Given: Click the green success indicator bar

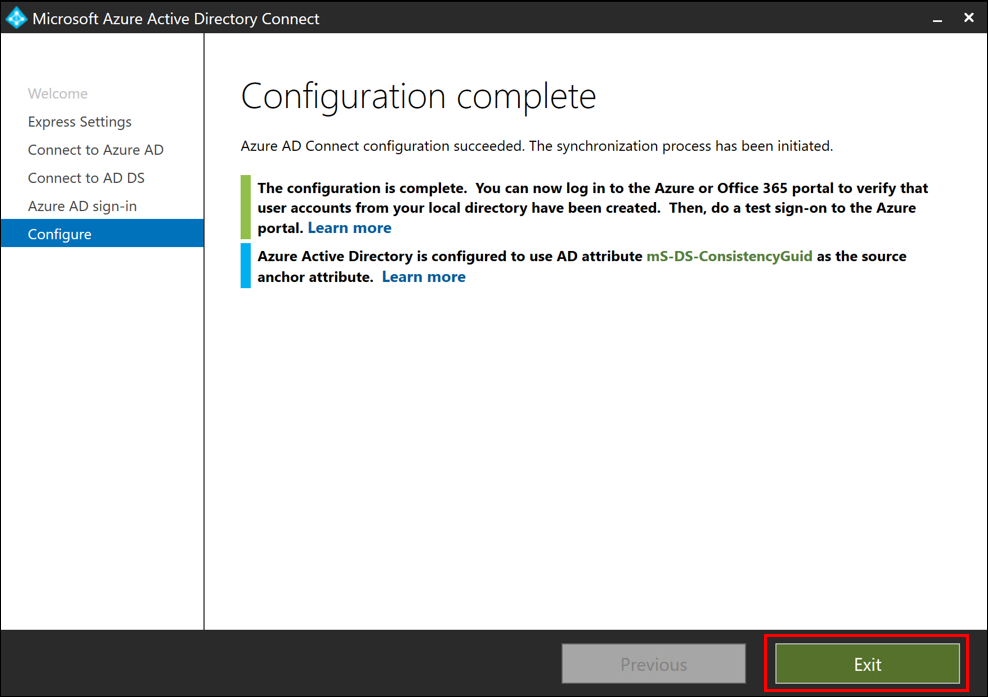Looking at the screenshot, I should click(246, 207).
